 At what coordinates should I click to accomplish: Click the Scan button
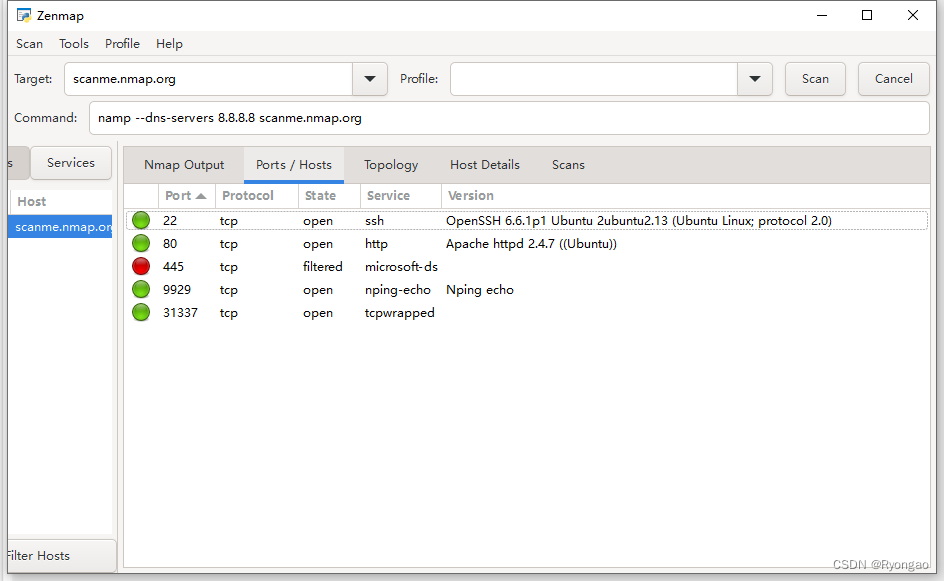[x=815, y=79]
